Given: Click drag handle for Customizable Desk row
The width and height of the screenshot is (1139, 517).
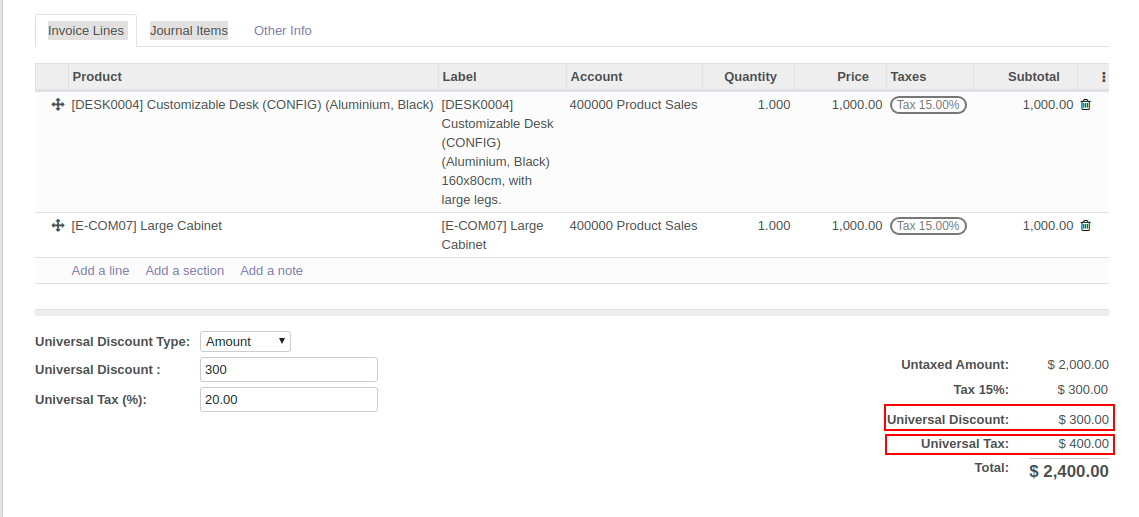Looking at the screenshot, I should 57,105.
